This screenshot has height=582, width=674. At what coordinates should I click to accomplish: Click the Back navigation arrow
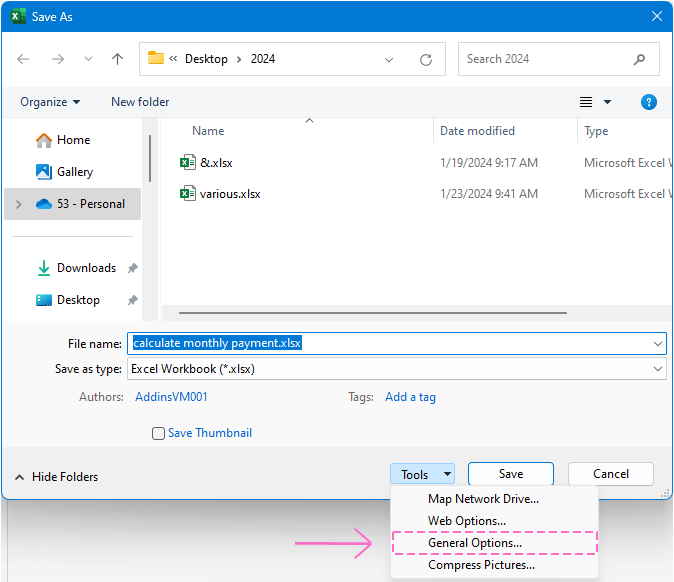[23, 59]
